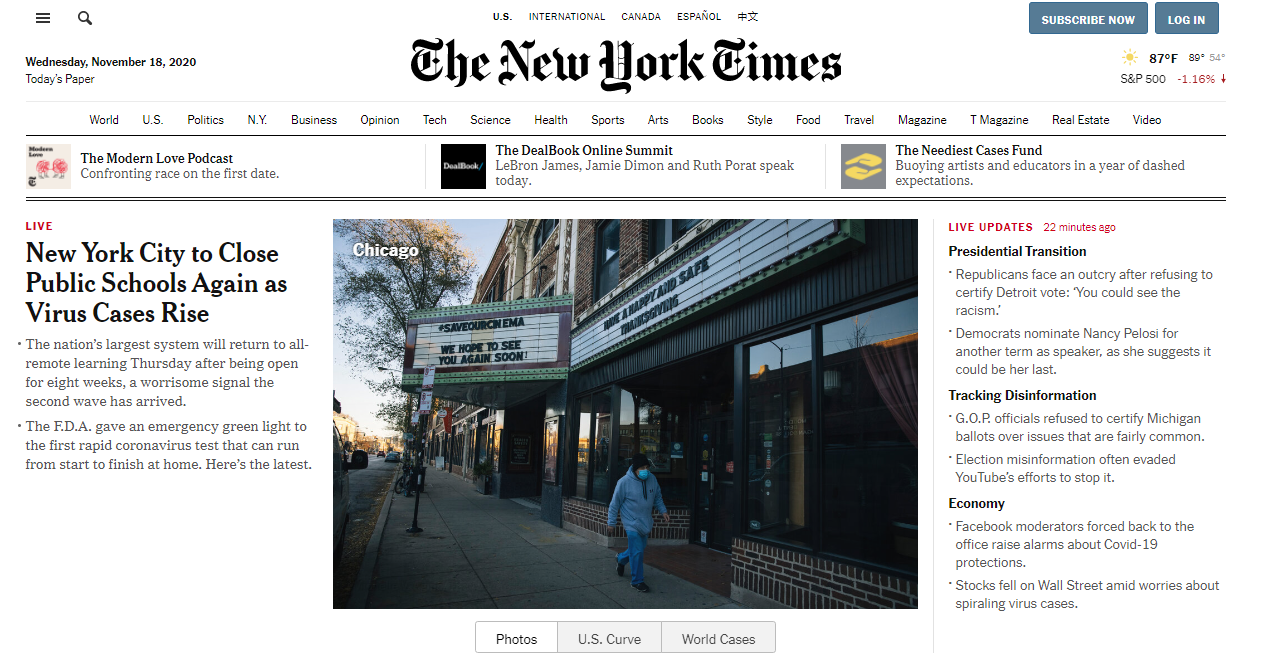Open story on stocks falling on Wall Street
The image size is (1274, 658).
[1087, 594]
